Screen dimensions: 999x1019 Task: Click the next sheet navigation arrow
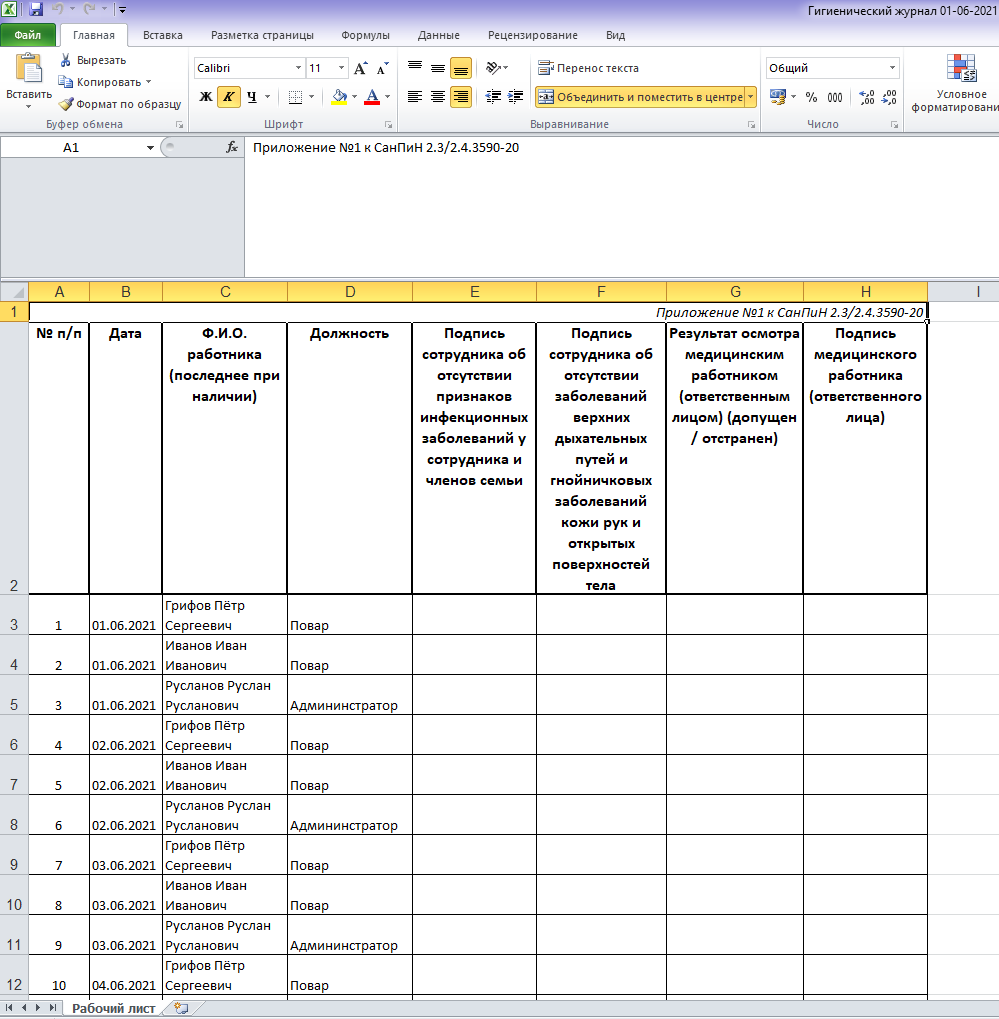pos(38,1008)
